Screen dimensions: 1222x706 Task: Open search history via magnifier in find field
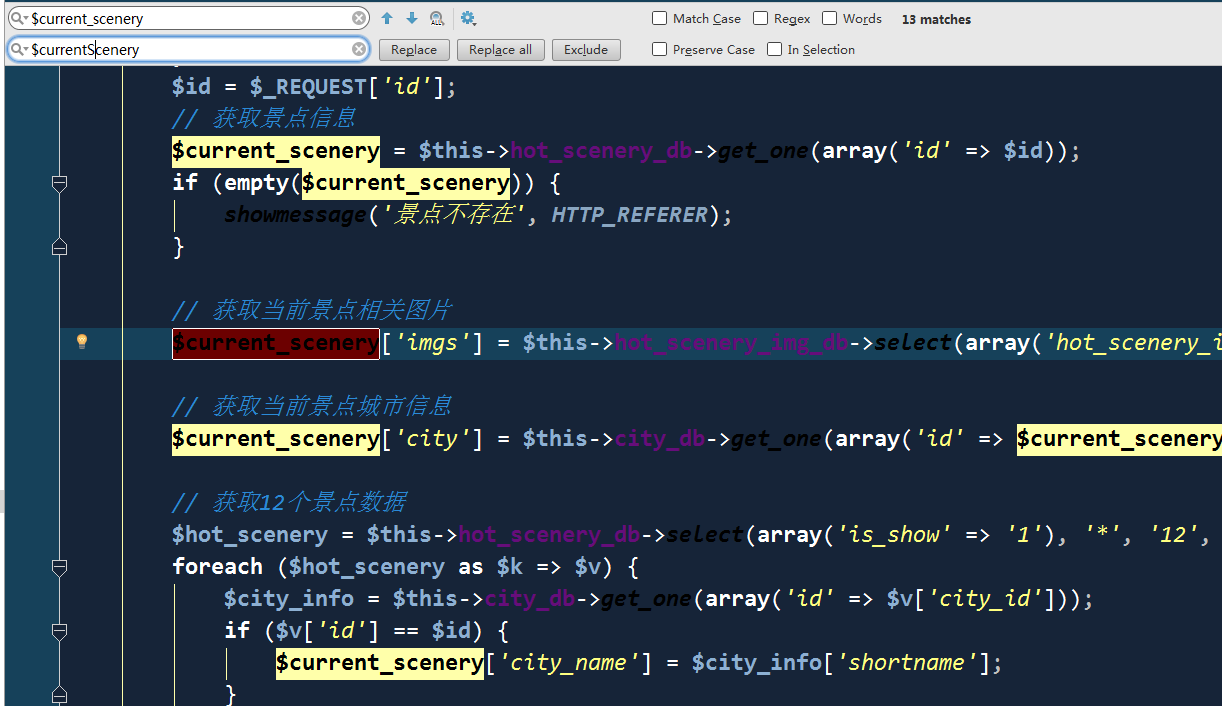coord(18,18)
